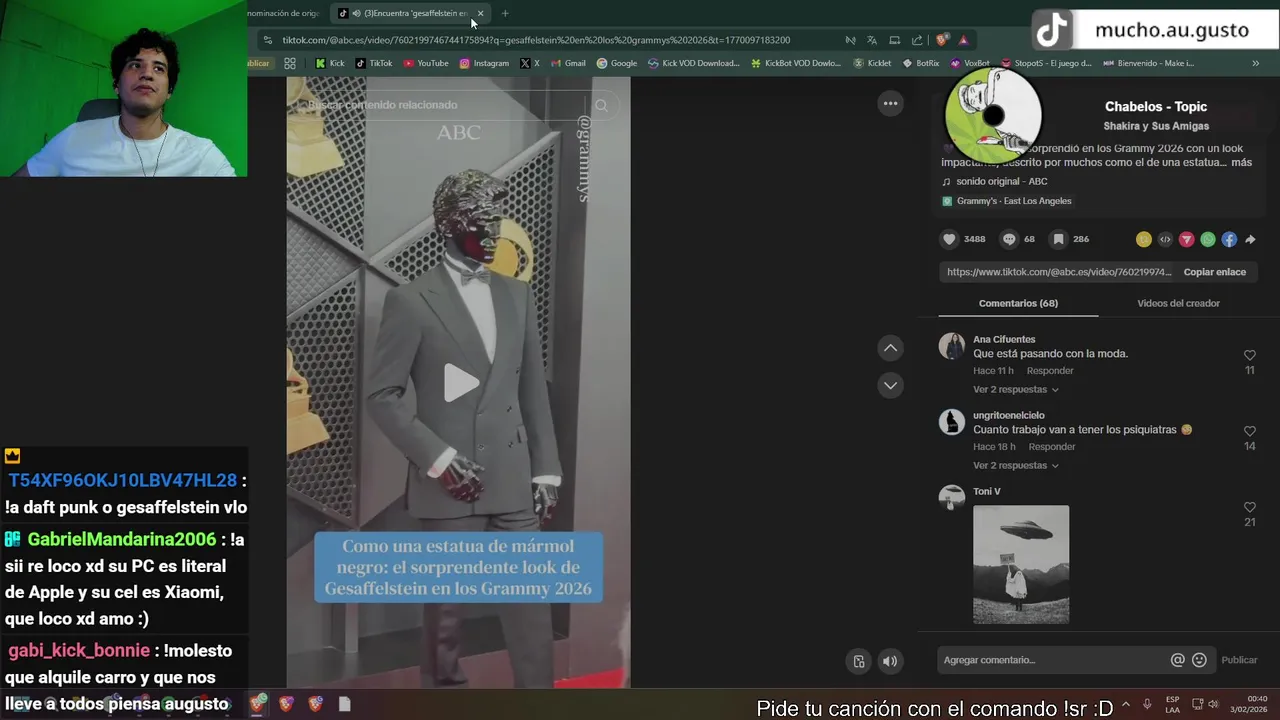Click the share page icon in address bar

tap(917, 40)
